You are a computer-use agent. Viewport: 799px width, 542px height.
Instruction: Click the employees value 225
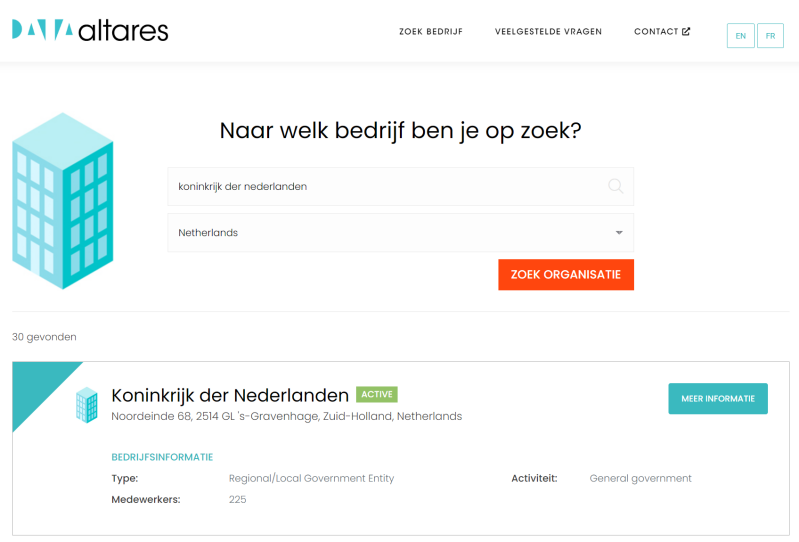(237, 499)
